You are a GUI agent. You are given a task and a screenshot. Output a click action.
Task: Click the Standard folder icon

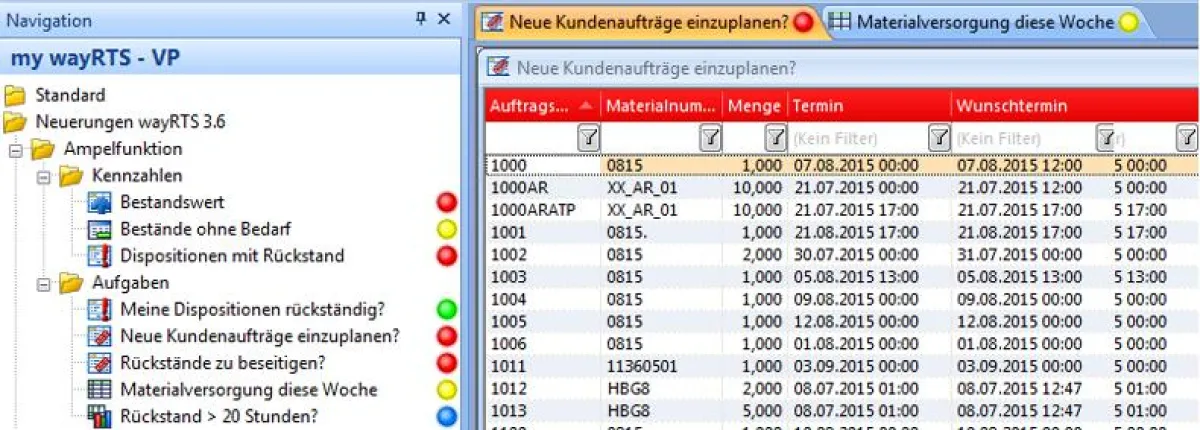pos(15,96)
